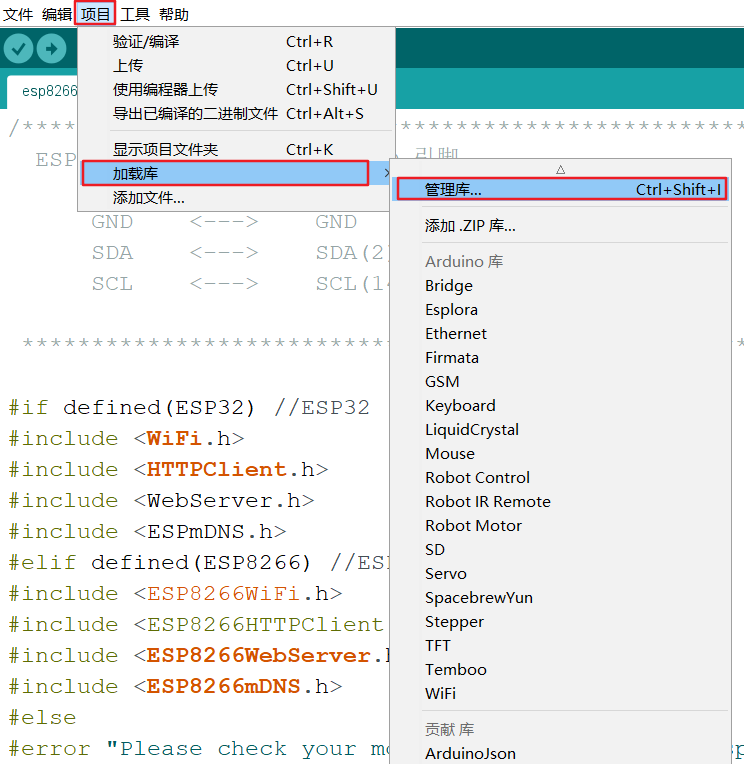Open the 项目 menu
The width and height of the screenshot is (744, 764).
point(95,14)
